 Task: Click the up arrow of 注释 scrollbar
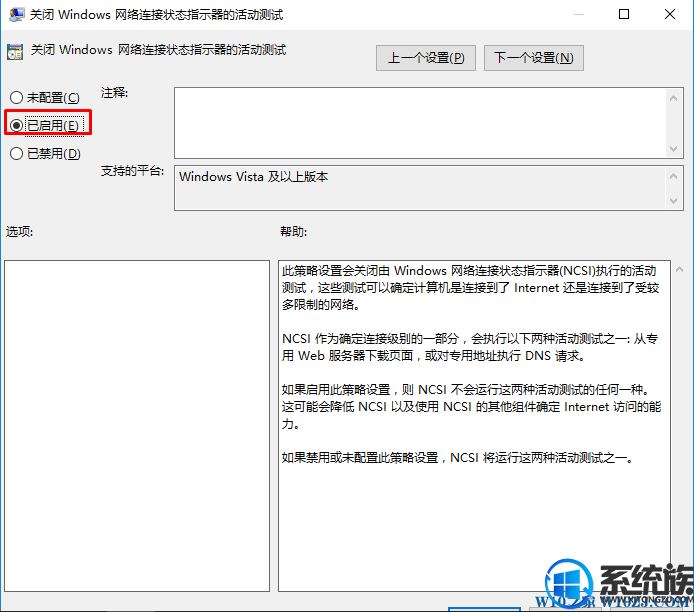tap(674, 98)
